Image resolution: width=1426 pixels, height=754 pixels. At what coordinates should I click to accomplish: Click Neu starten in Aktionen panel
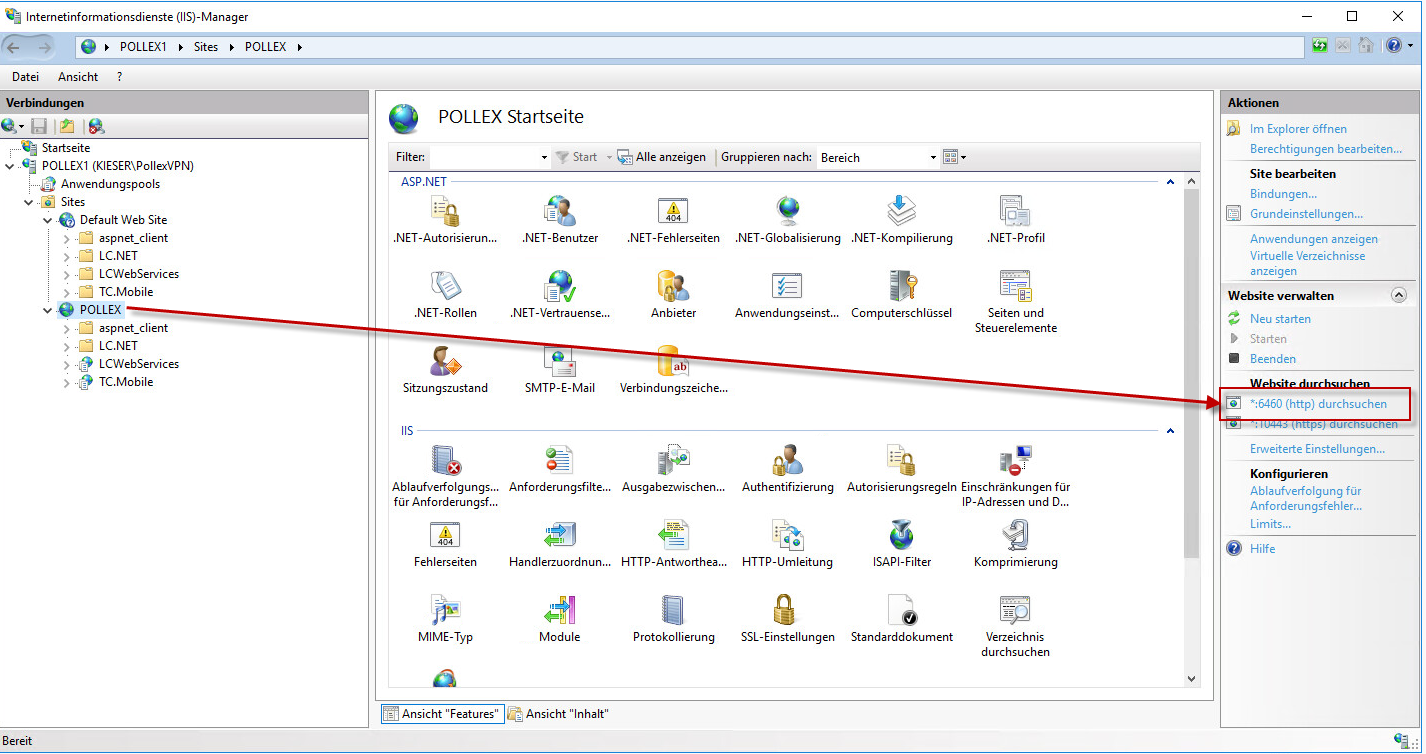click(1280, 319)
